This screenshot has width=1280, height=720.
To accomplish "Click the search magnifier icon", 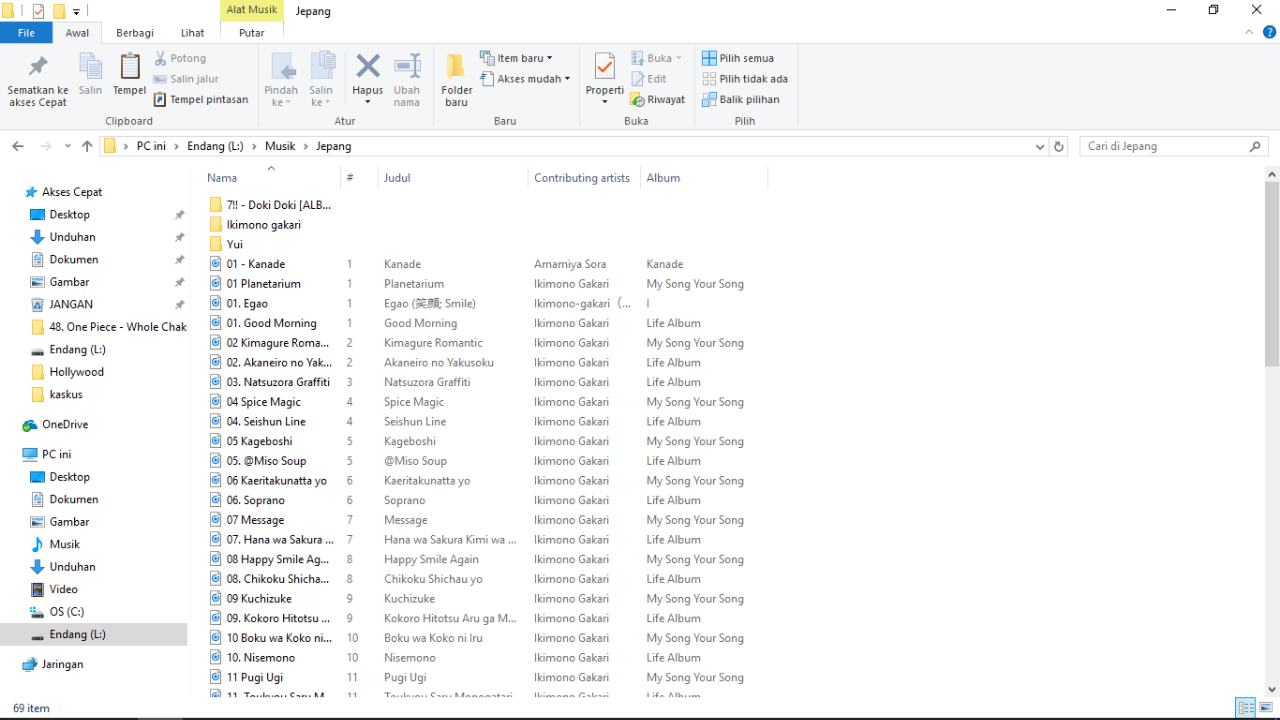I will 1256,146.
